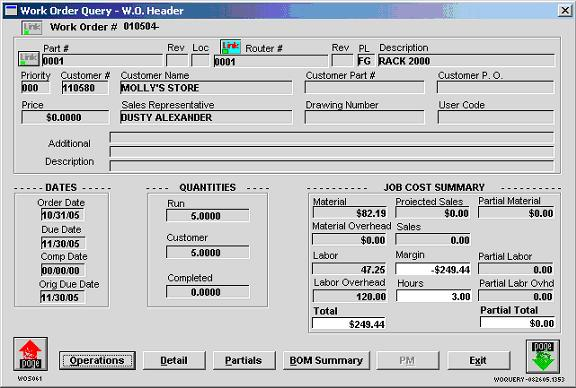Screen dimensions: 576x388
Task: Click the Loc field
Action: 200,60
